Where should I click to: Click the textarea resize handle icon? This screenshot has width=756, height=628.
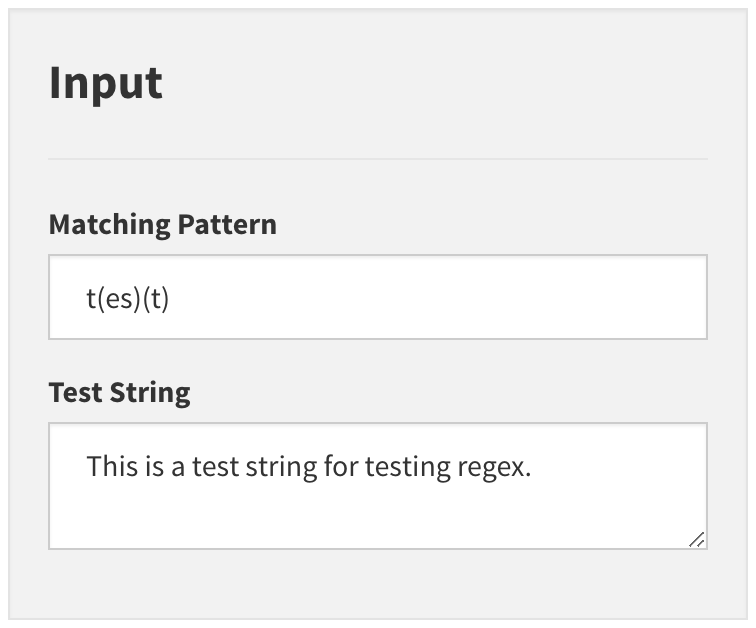[697, 540]
